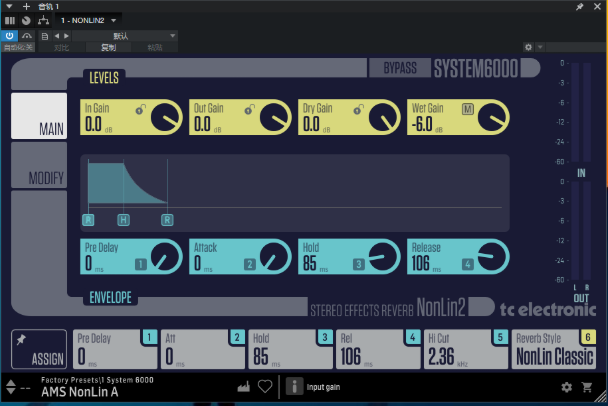
Task: Click the signal routing icon in toolbar
Action: pyautogui.click(x=42, y=20)
